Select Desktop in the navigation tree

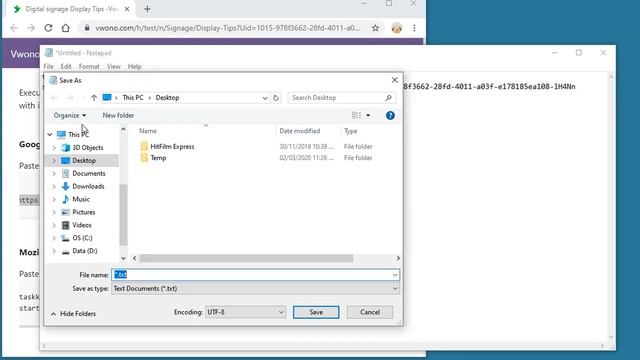coord(84,161)
